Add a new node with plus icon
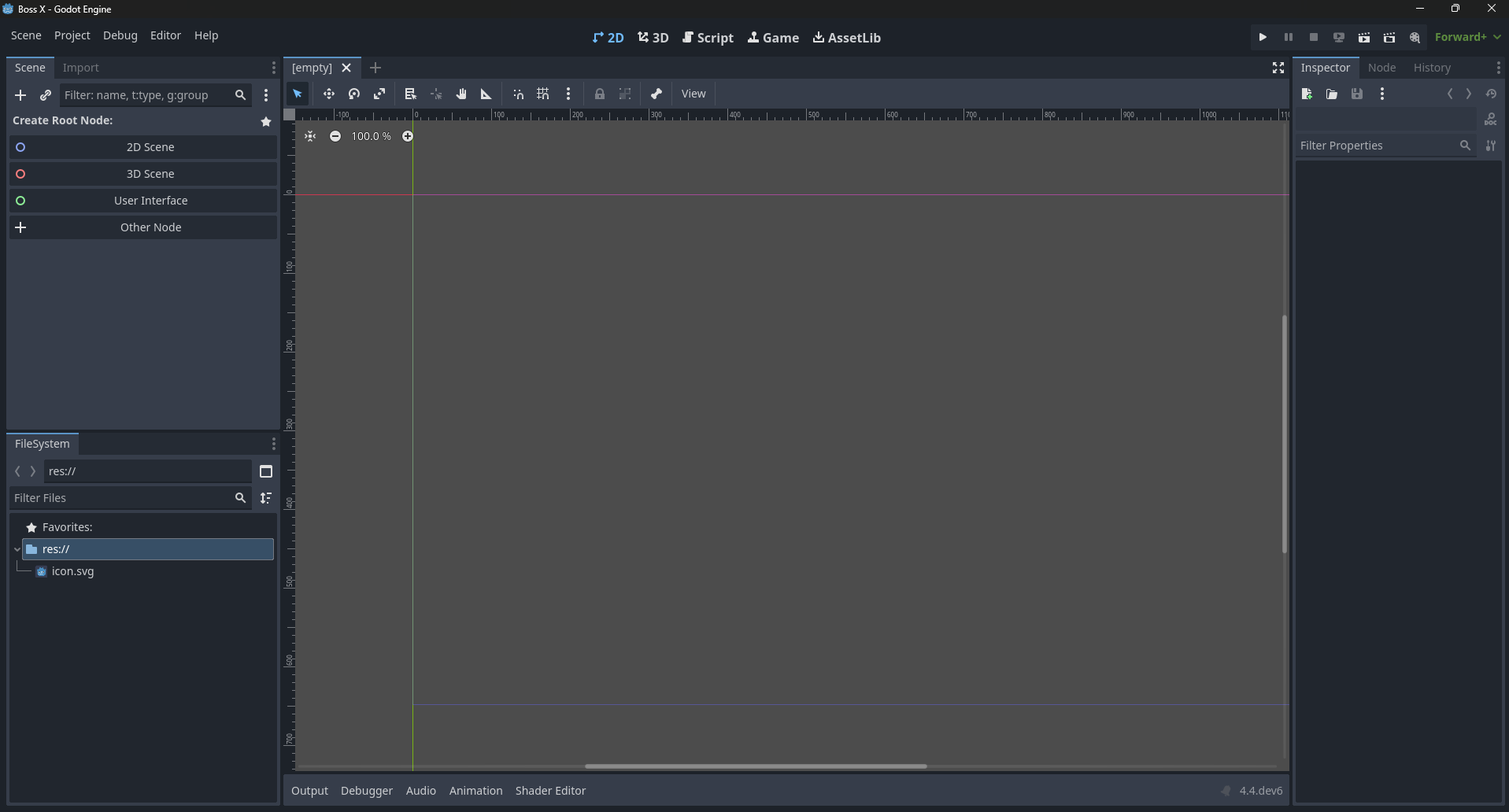 20,95
